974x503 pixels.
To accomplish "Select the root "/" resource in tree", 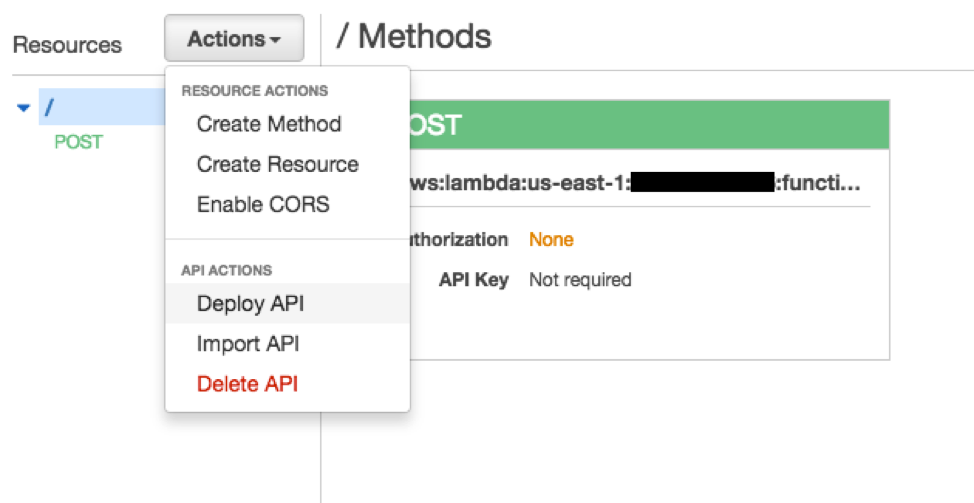I will tap(49, 107).
